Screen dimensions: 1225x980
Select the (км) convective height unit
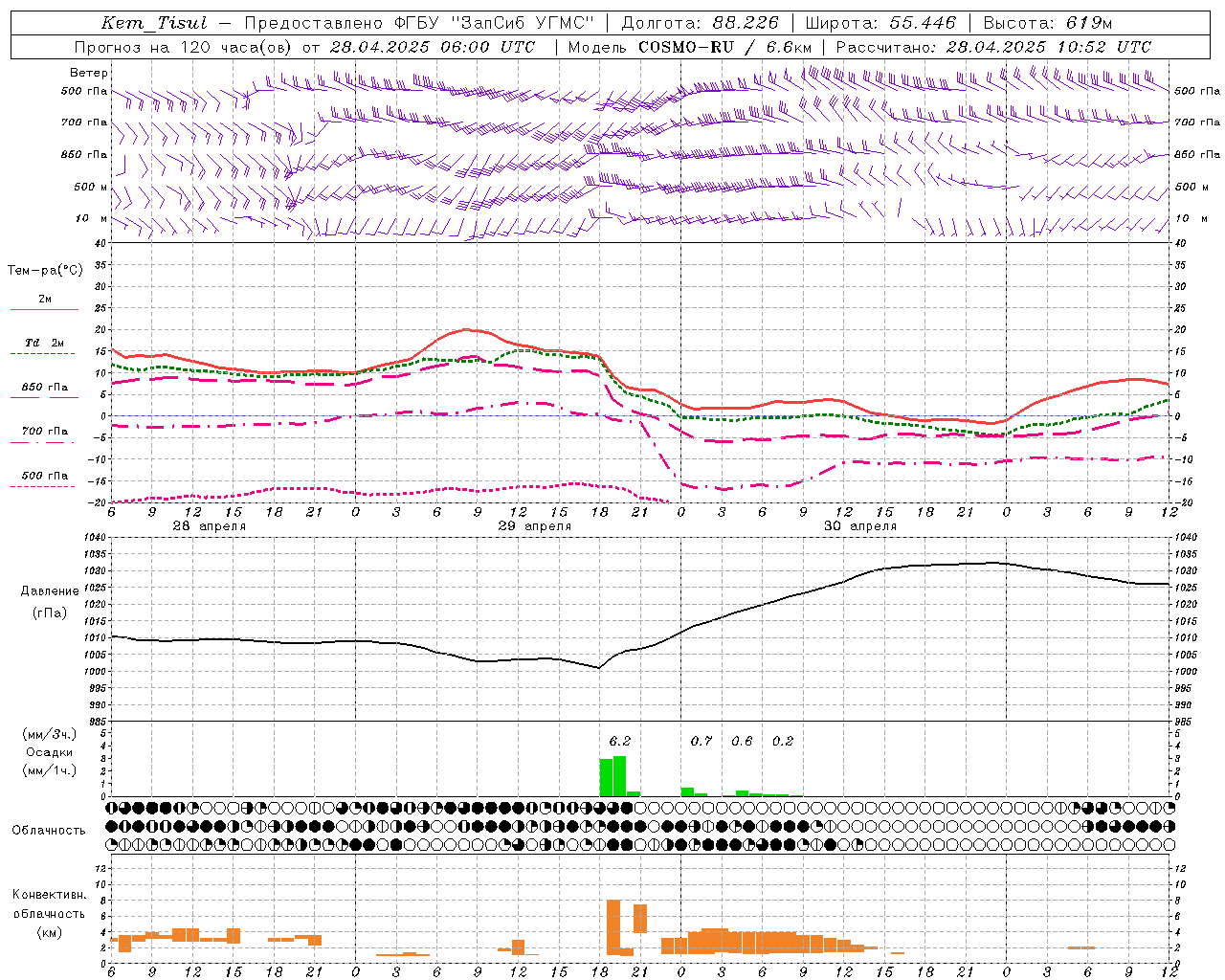[x=49, y=933]
